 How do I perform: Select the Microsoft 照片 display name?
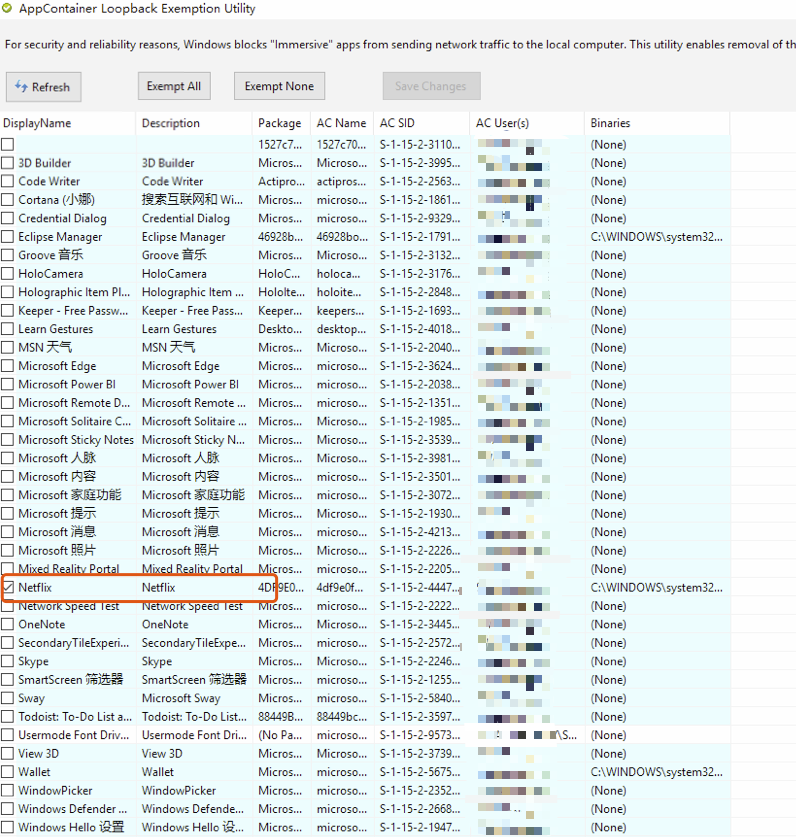pos(57,550)
